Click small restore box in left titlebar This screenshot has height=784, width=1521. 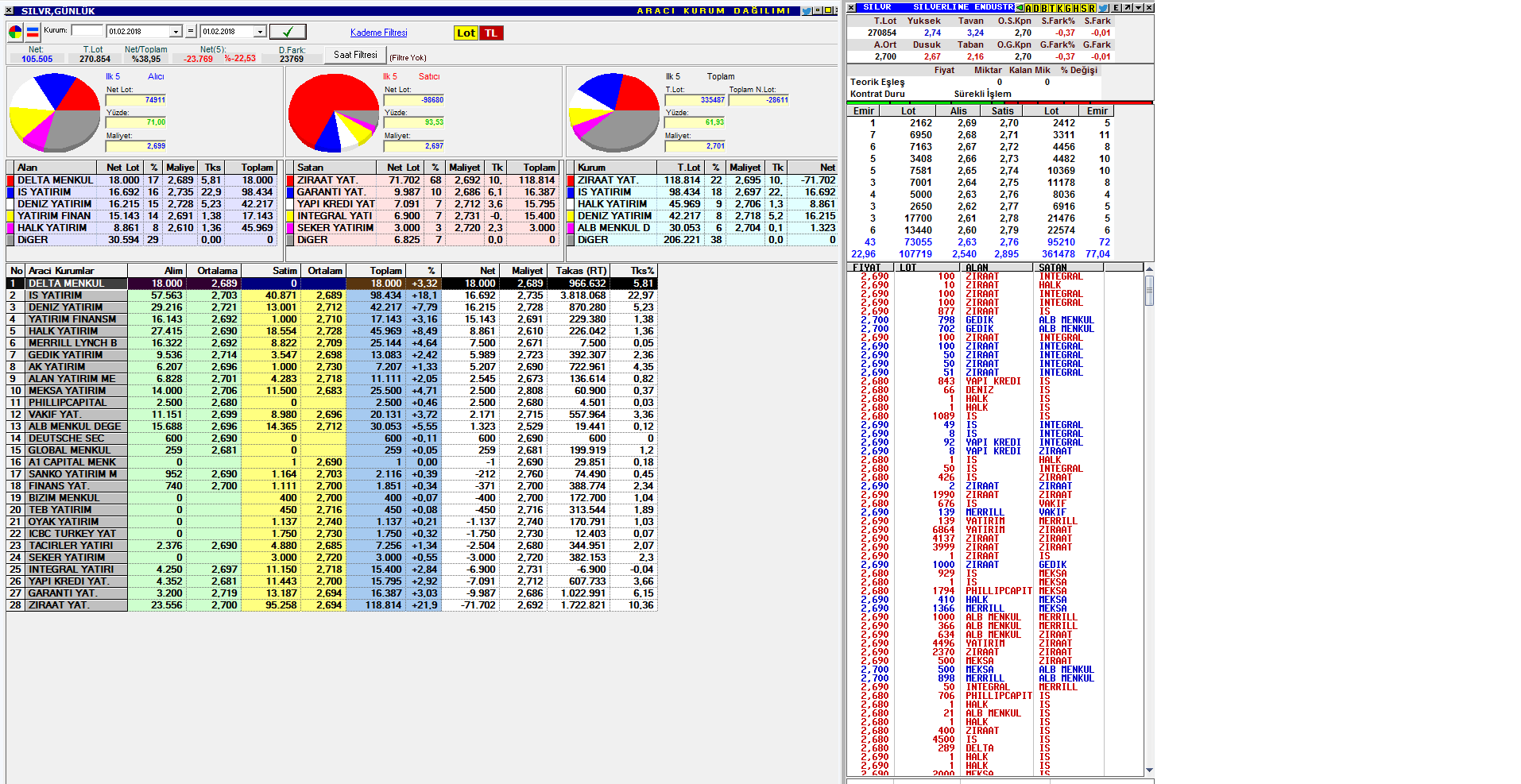coord(818,10)
